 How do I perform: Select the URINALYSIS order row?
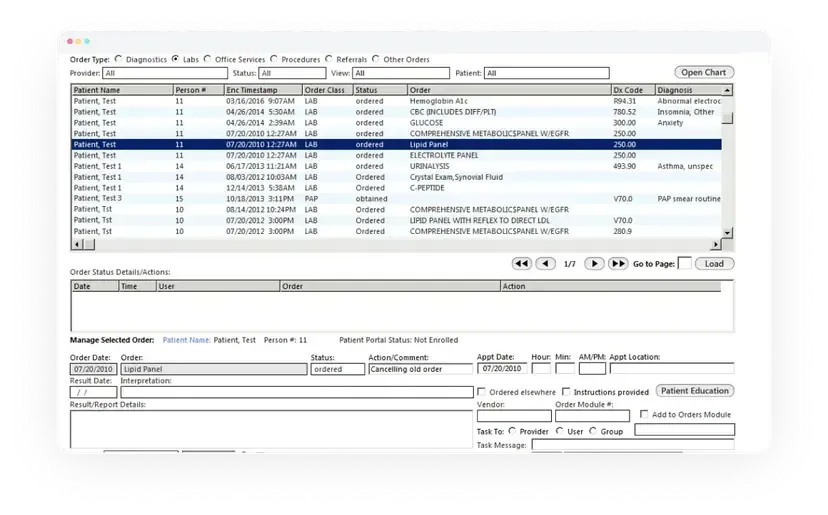coord(396,166)
